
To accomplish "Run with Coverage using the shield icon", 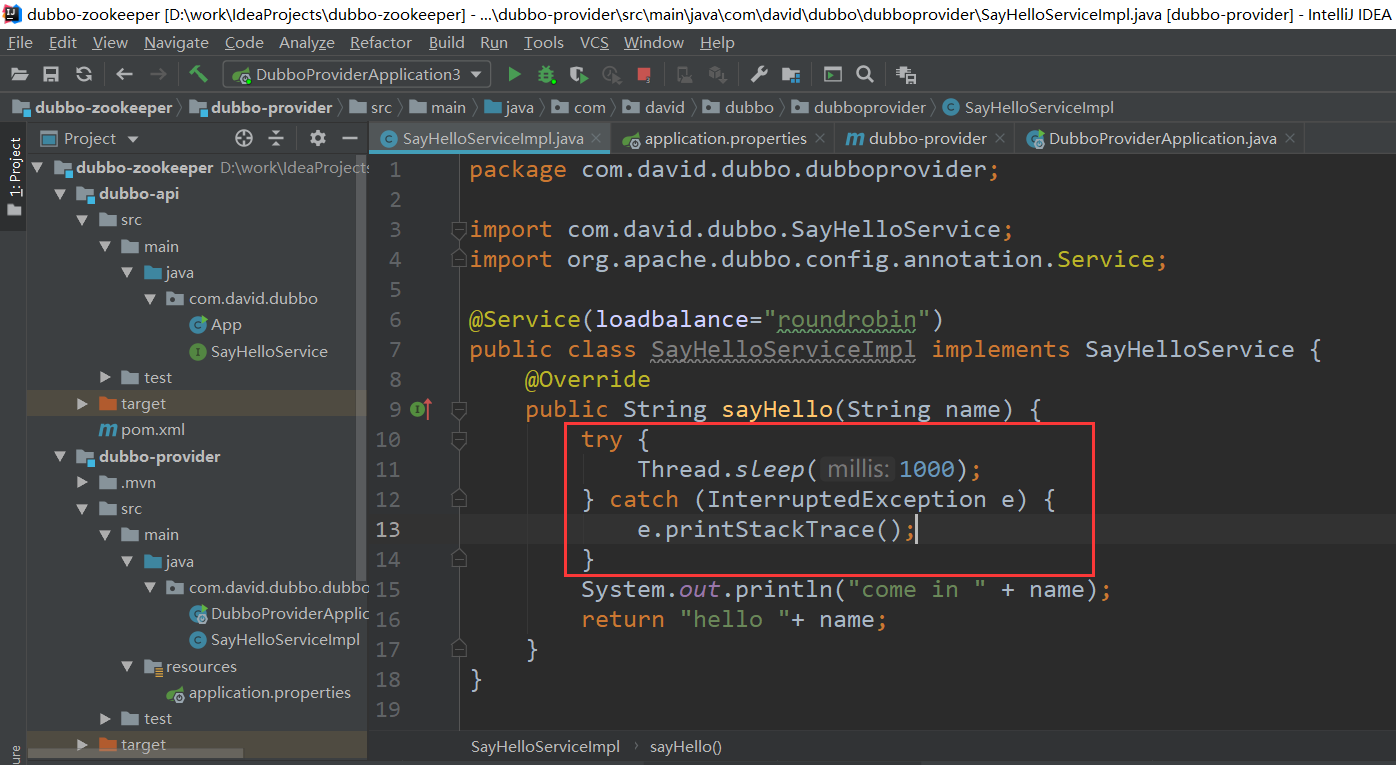I will [x=578, y=74].
